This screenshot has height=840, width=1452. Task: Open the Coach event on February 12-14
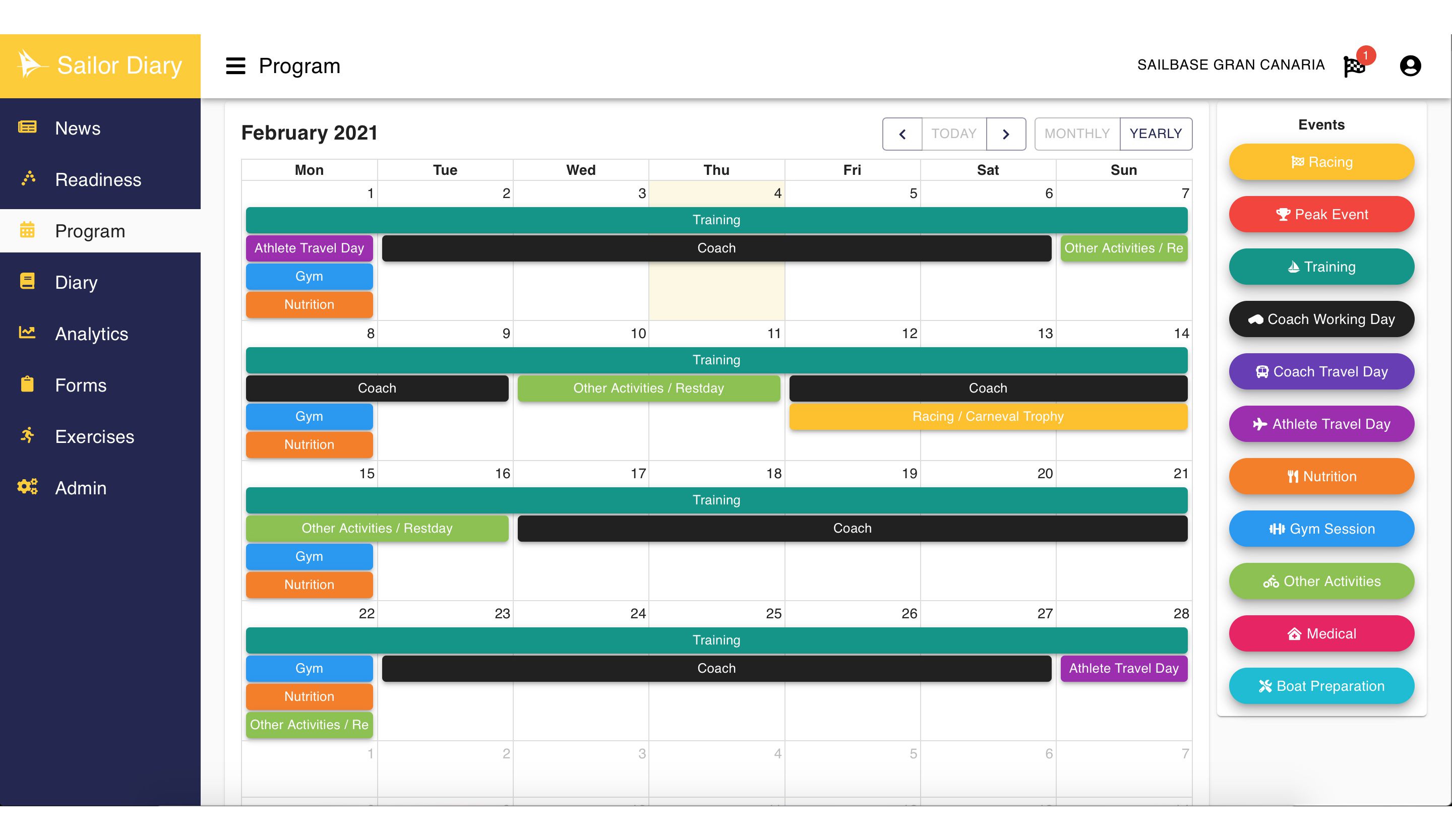point(988,388)
